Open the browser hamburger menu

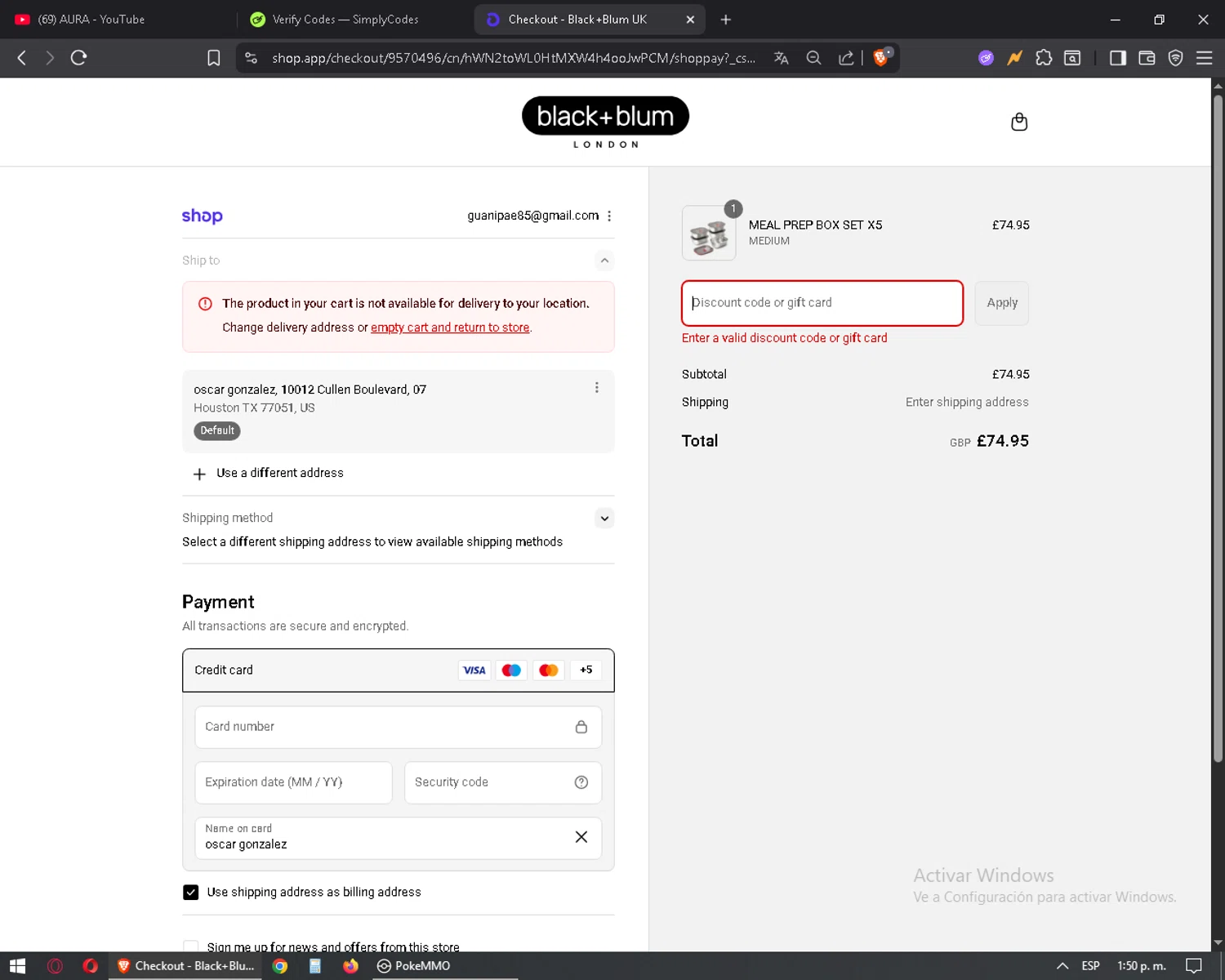tap(1205, 58)
